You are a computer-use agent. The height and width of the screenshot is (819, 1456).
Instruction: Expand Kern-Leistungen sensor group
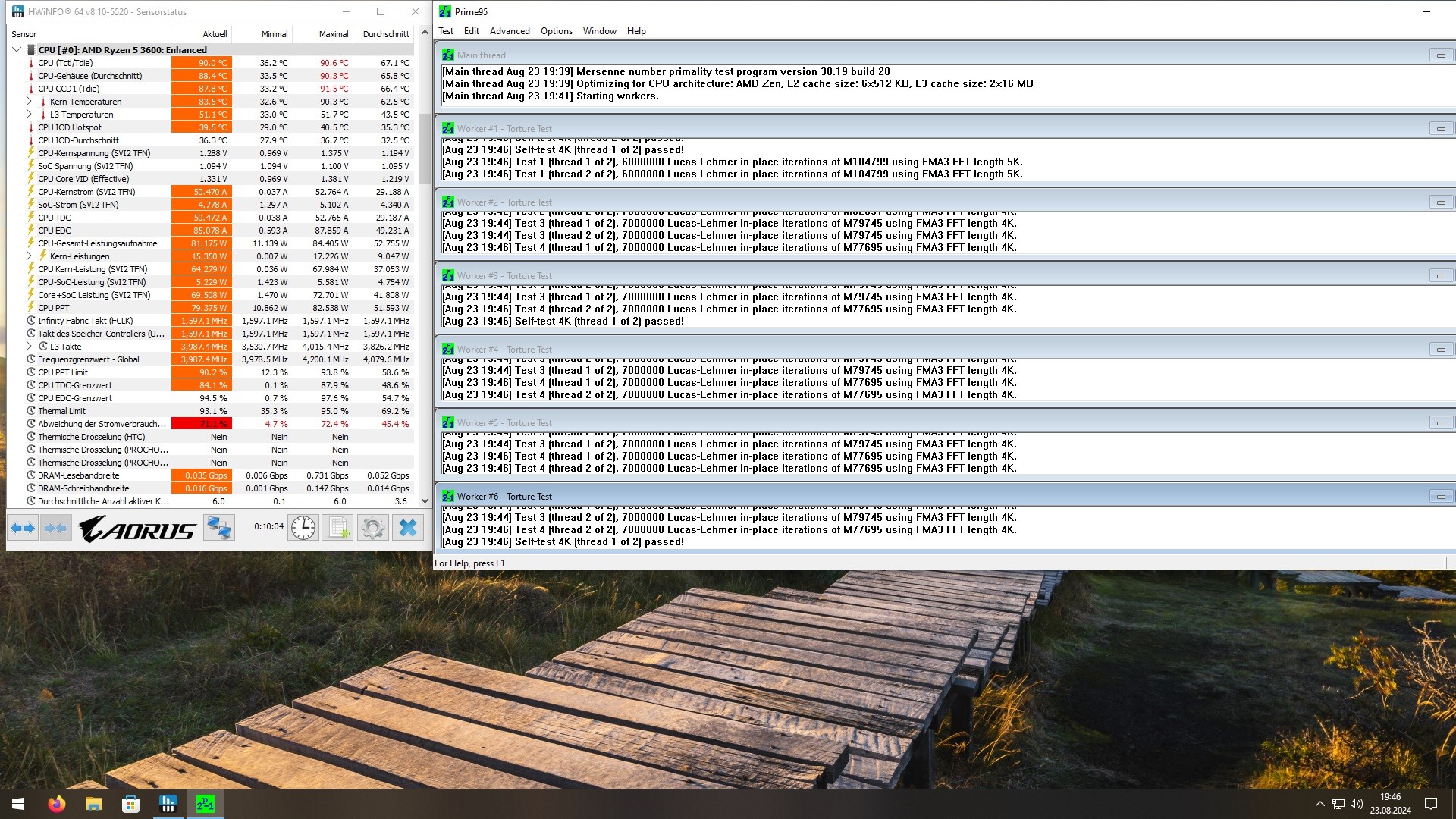tap(29, 256)
